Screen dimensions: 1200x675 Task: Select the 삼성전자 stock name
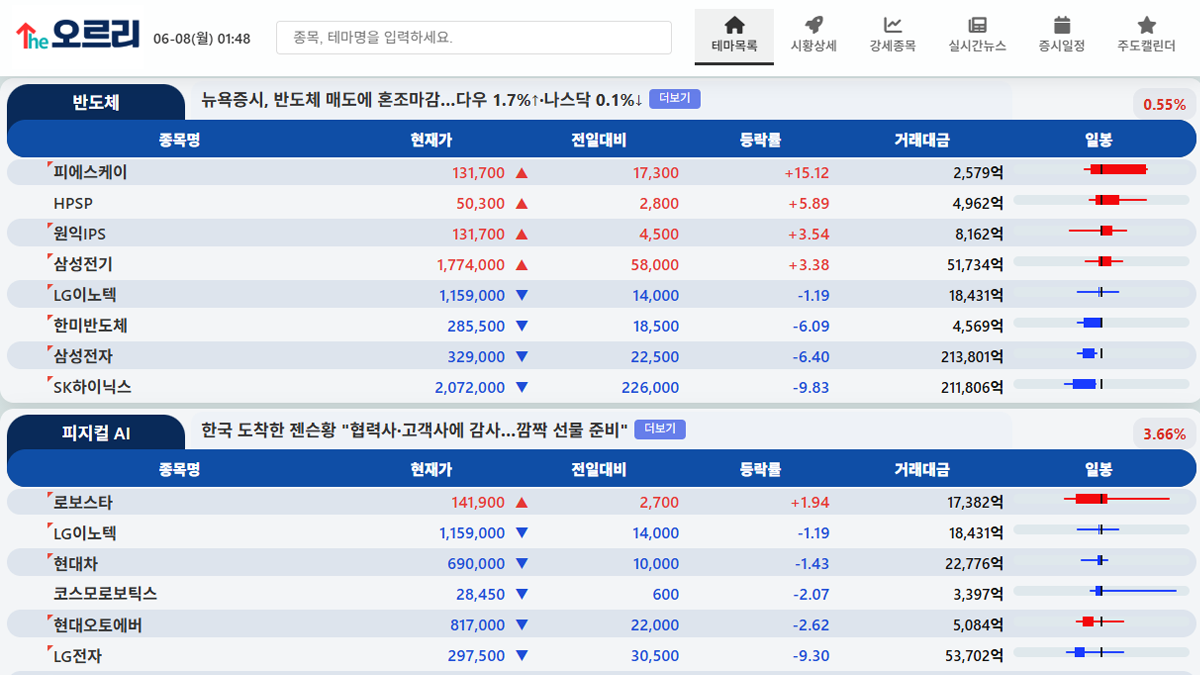tap(83, 356)
